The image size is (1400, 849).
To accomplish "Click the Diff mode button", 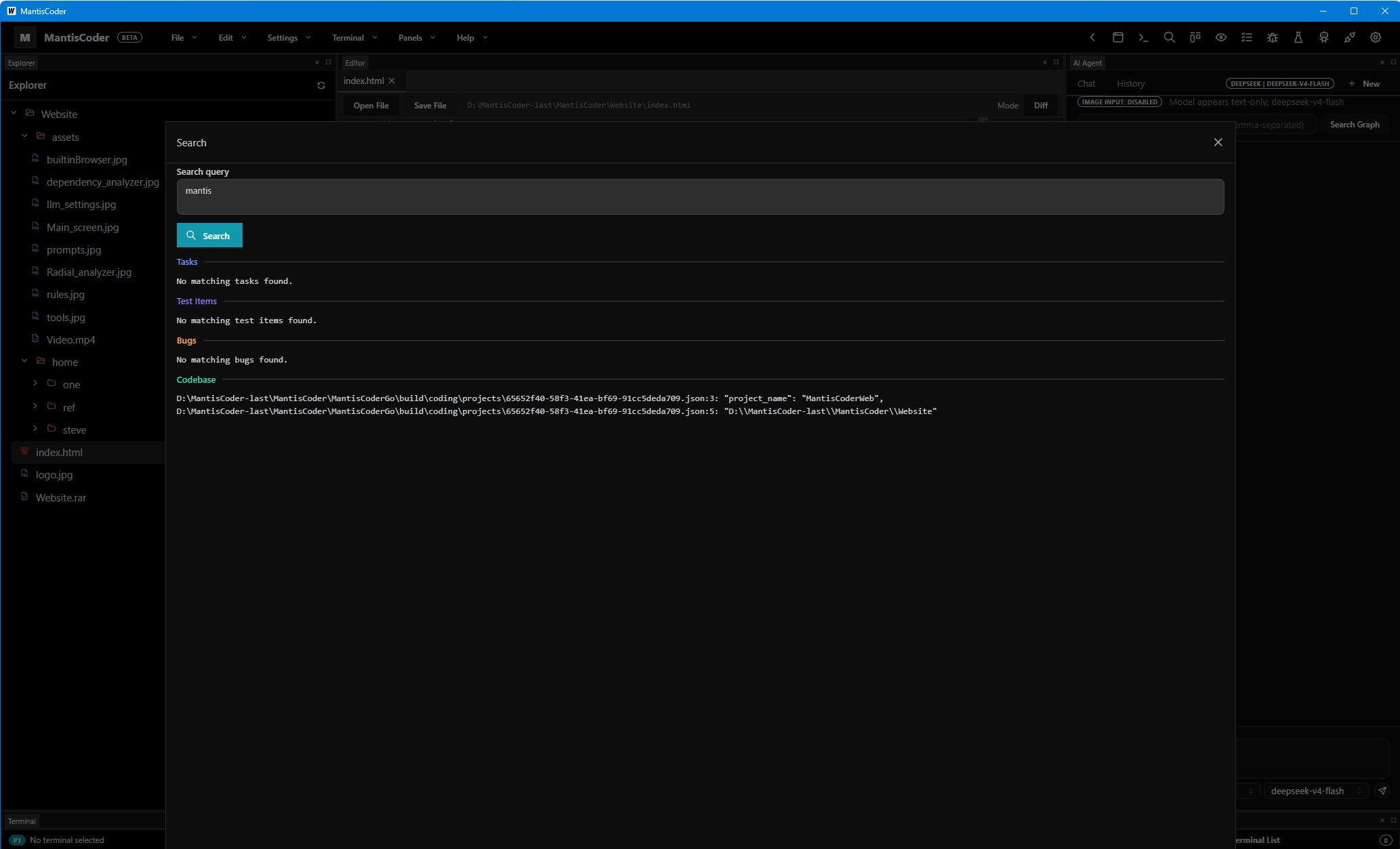I will tap(1041, 106).
